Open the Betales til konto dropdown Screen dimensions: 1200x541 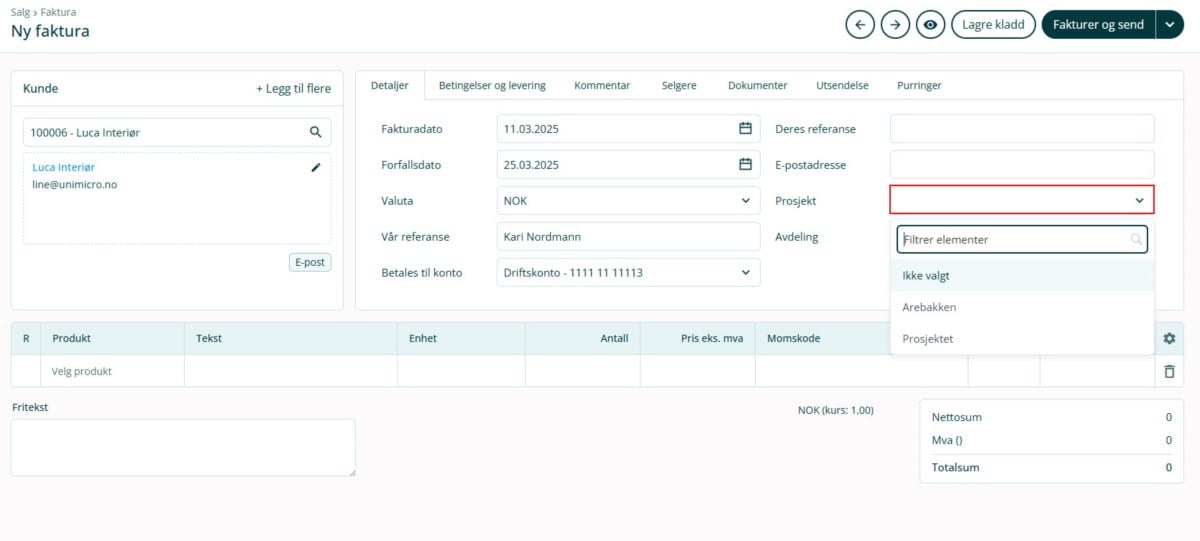(x=745, y=272)
